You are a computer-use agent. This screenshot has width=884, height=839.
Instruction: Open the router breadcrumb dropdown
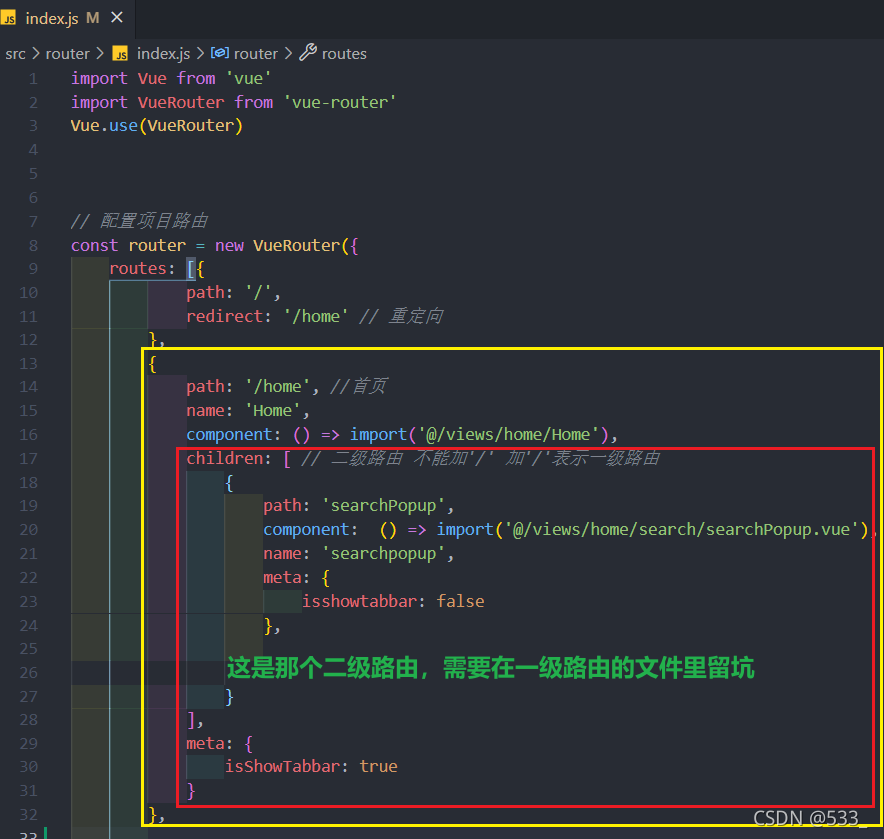tap(68, 53)
